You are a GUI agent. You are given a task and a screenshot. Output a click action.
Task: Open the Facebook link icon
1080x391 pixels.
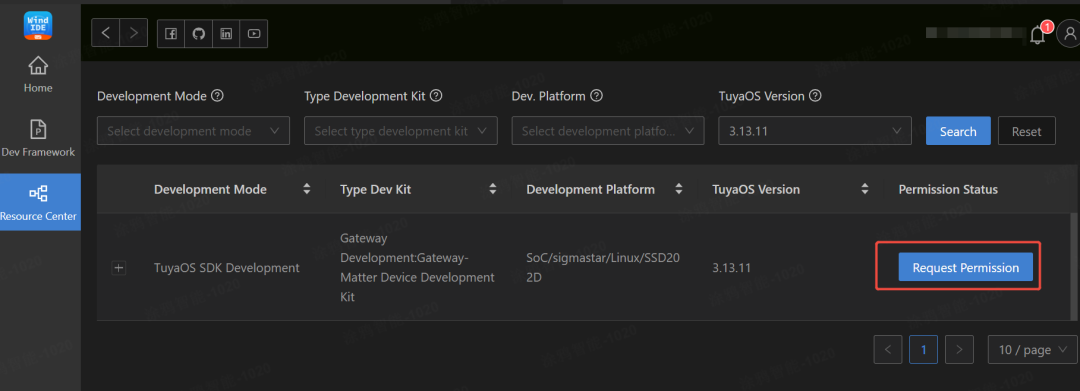coord(171,34)
